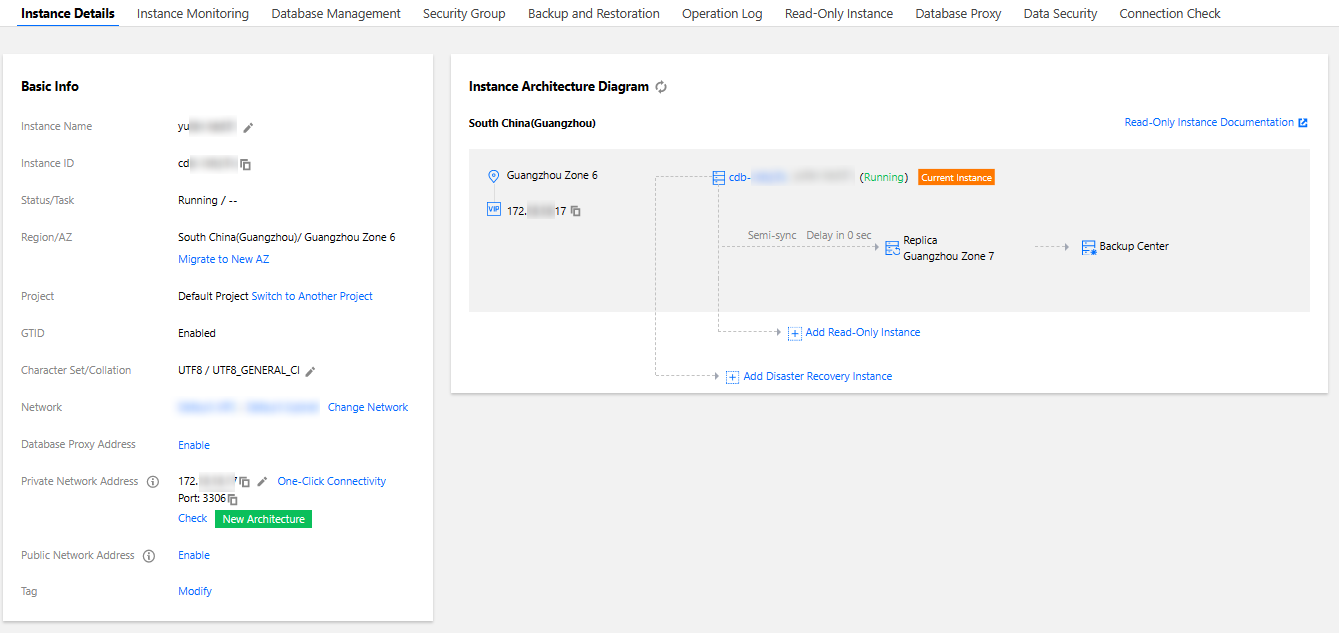Edit the Character Set/Collation with pencil icon

point(310,371)
